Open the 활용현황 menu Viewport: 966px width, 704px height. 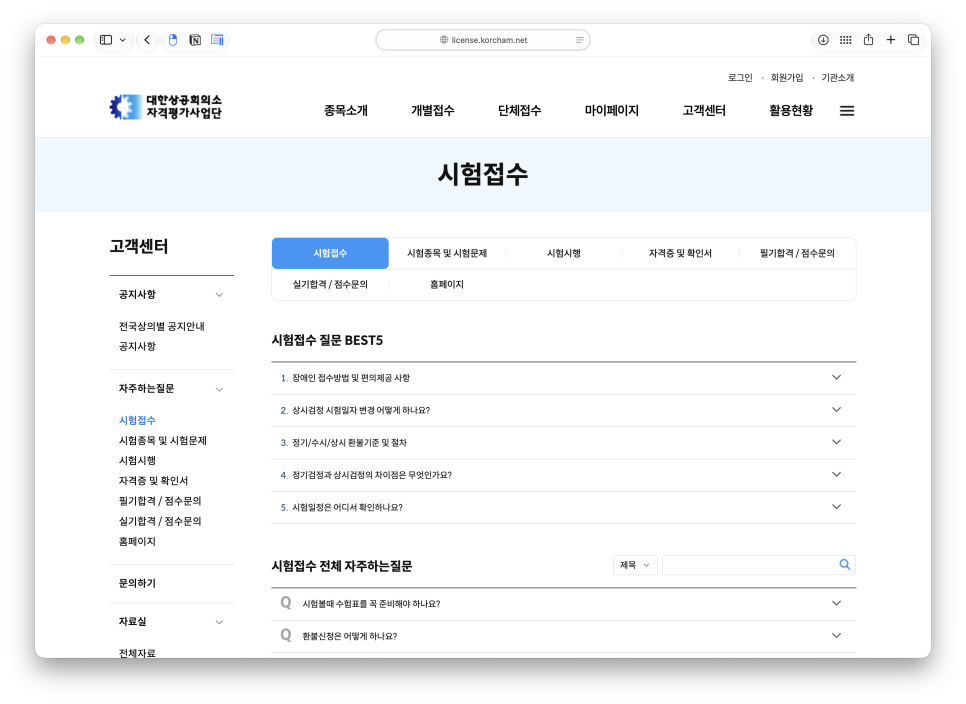tap(791, 111)
